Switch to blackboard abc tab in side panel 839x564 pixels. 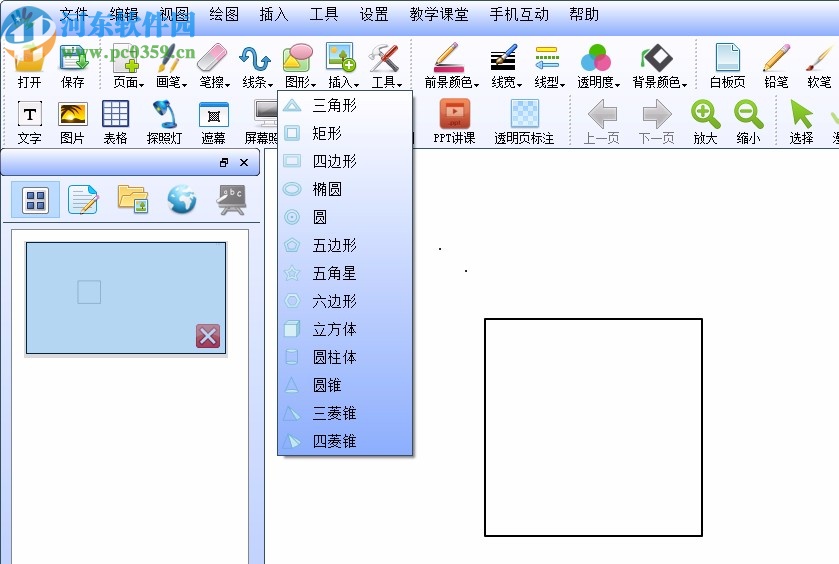click(231, 200)
